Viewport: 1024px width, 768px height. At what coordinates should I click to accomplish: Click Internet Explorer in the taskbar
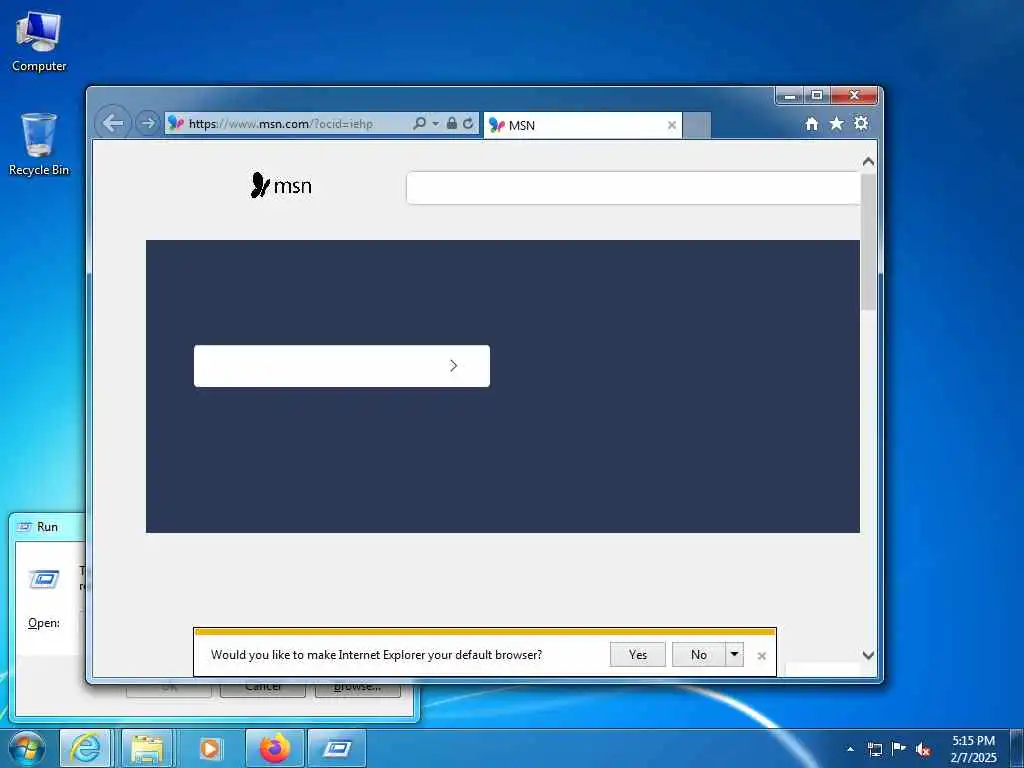tap(86, 748)
